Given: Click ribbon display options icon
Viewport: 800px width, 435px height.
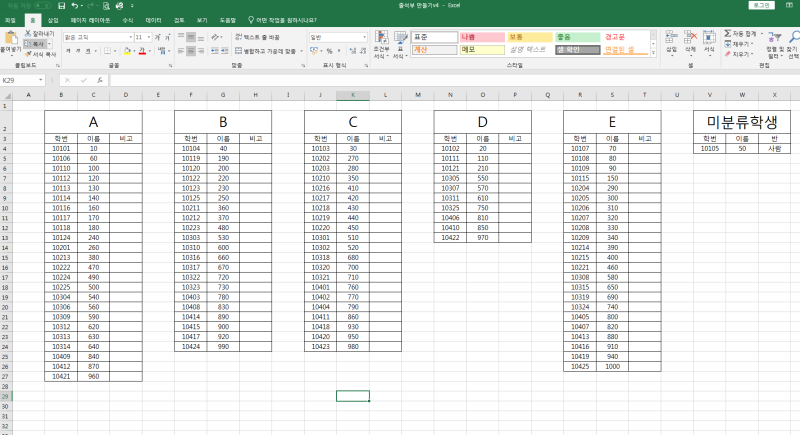Looking at the screenshot, I should (789, 5).
